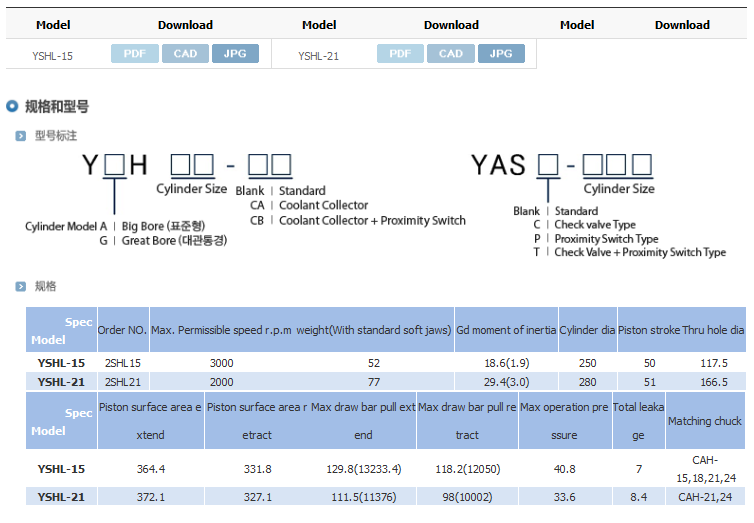Download the YSHL-21 JPG image
The height and width of the screenshot is (523, 754).
(x=501, y=53)
